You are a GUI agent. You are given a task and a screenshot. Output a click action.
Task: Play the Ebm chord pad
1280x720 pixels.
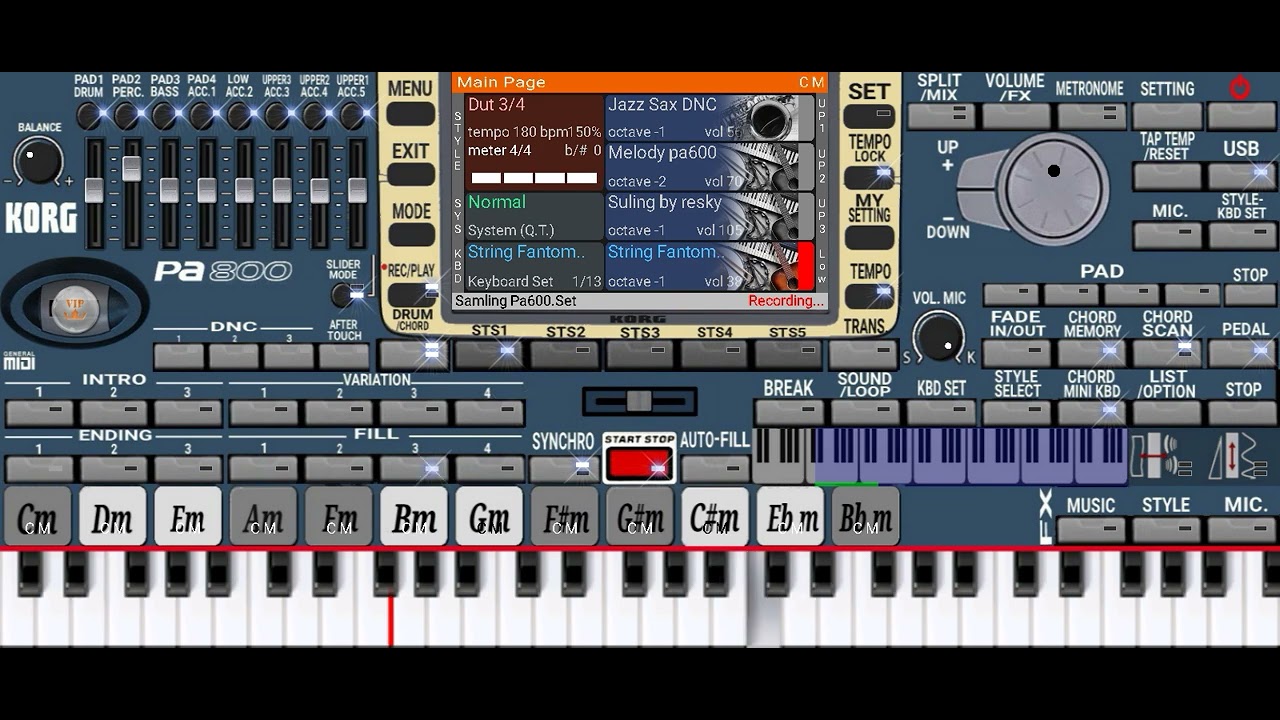(790, 516)
